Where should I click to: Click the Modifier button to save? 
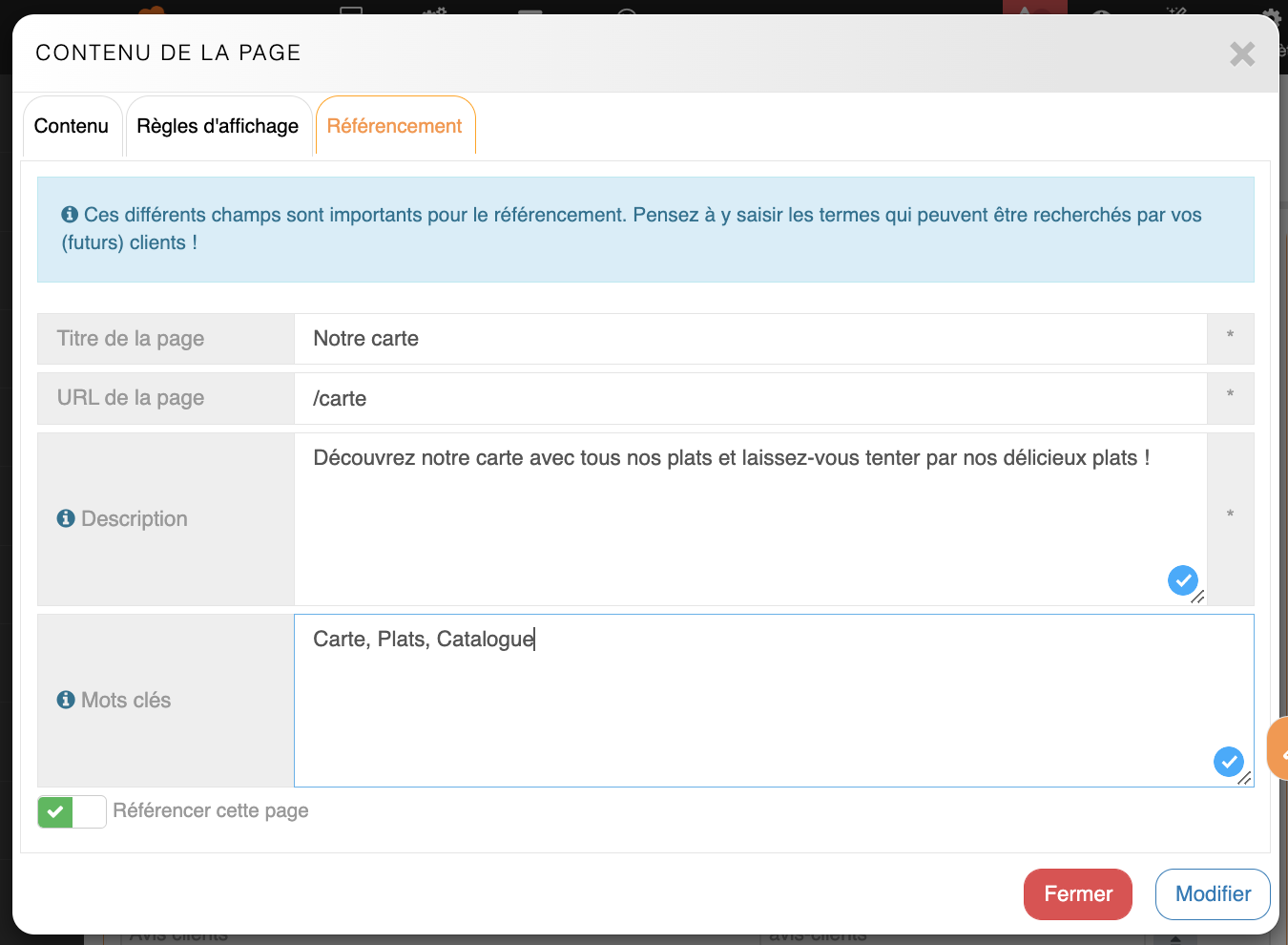pos(1212,893)
